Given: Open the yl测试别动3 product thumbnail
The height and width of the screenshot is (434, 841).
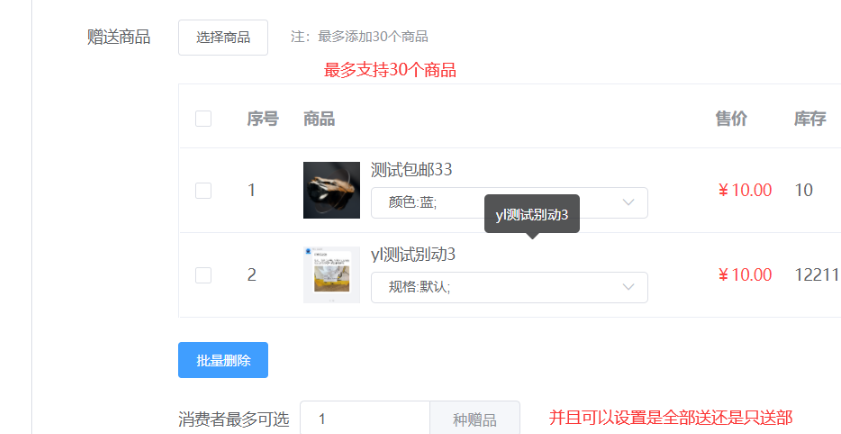Looking at the screenshot, I should point(331,275).
